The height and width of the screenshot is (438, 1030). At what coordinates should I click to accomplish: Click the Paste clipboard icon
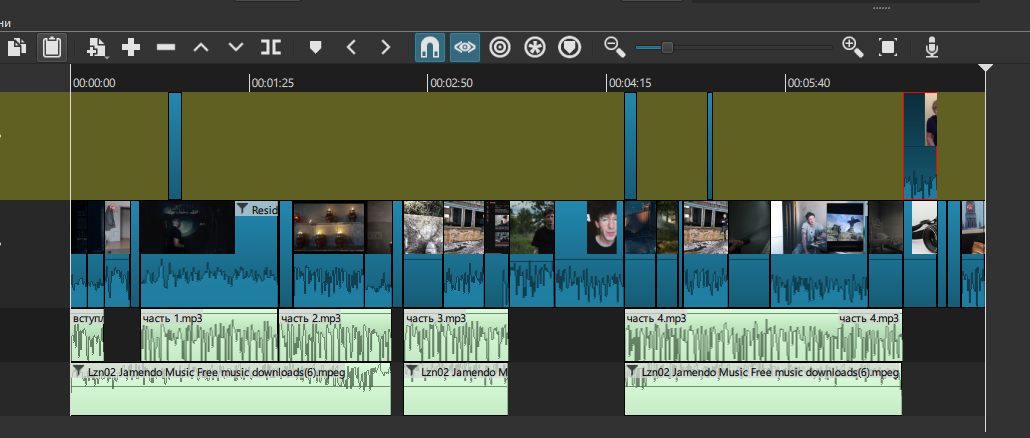point(51,47)
